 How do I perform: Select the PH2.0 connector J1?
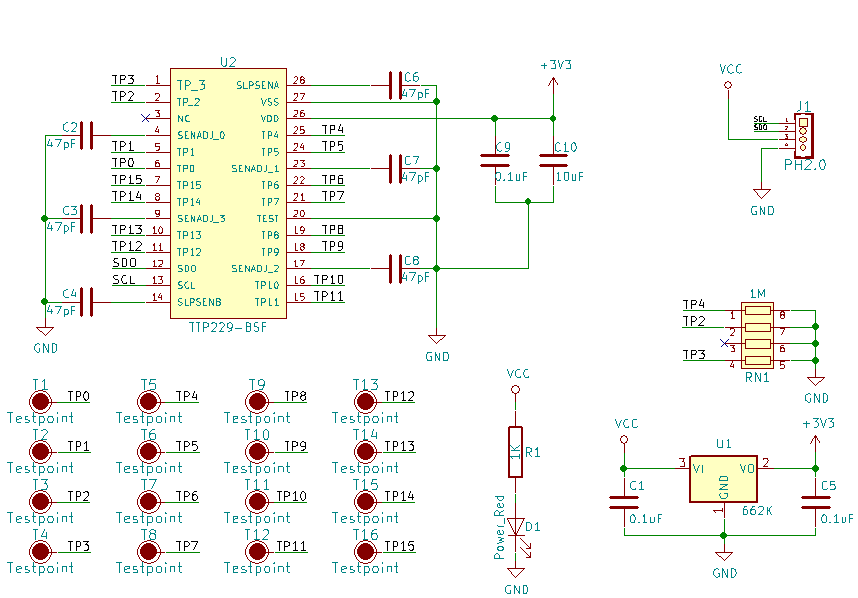(x=803, y=135)
